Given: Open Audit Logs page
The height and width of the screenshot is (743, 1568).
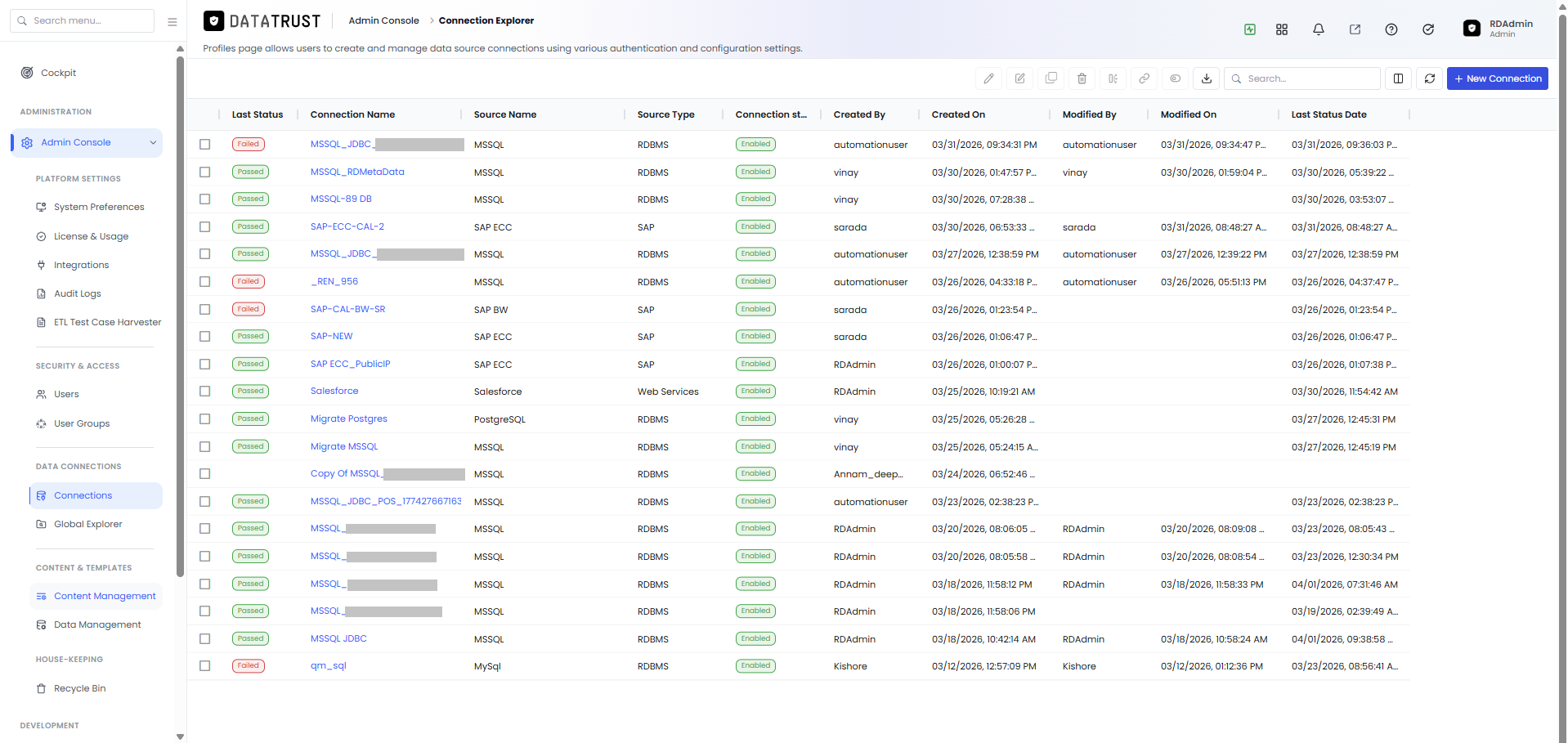Looking at the screenshot, I should click(77, 293).
